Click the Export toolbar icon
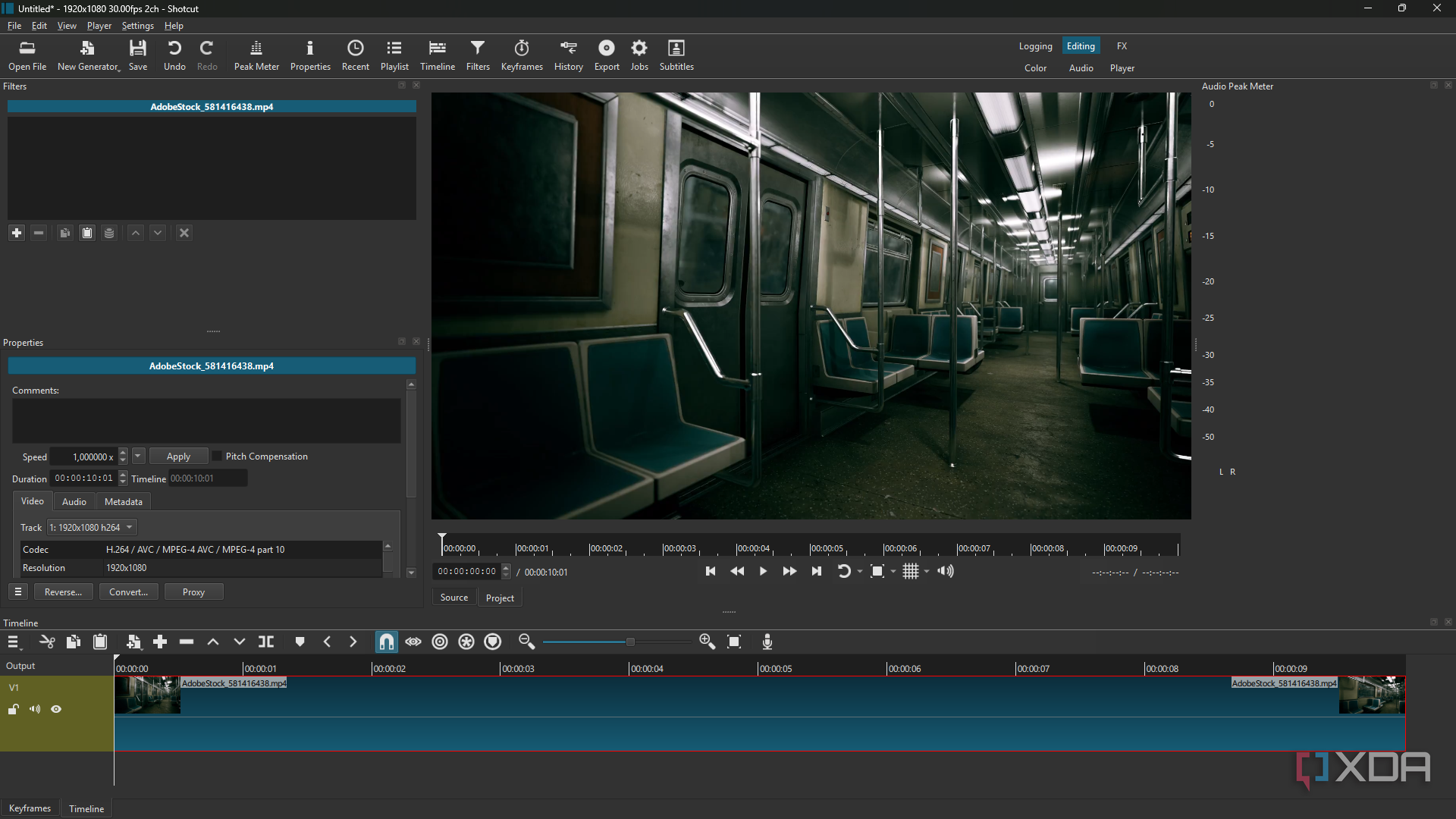Screen dimensions: 1456x819 coord(607,55)
